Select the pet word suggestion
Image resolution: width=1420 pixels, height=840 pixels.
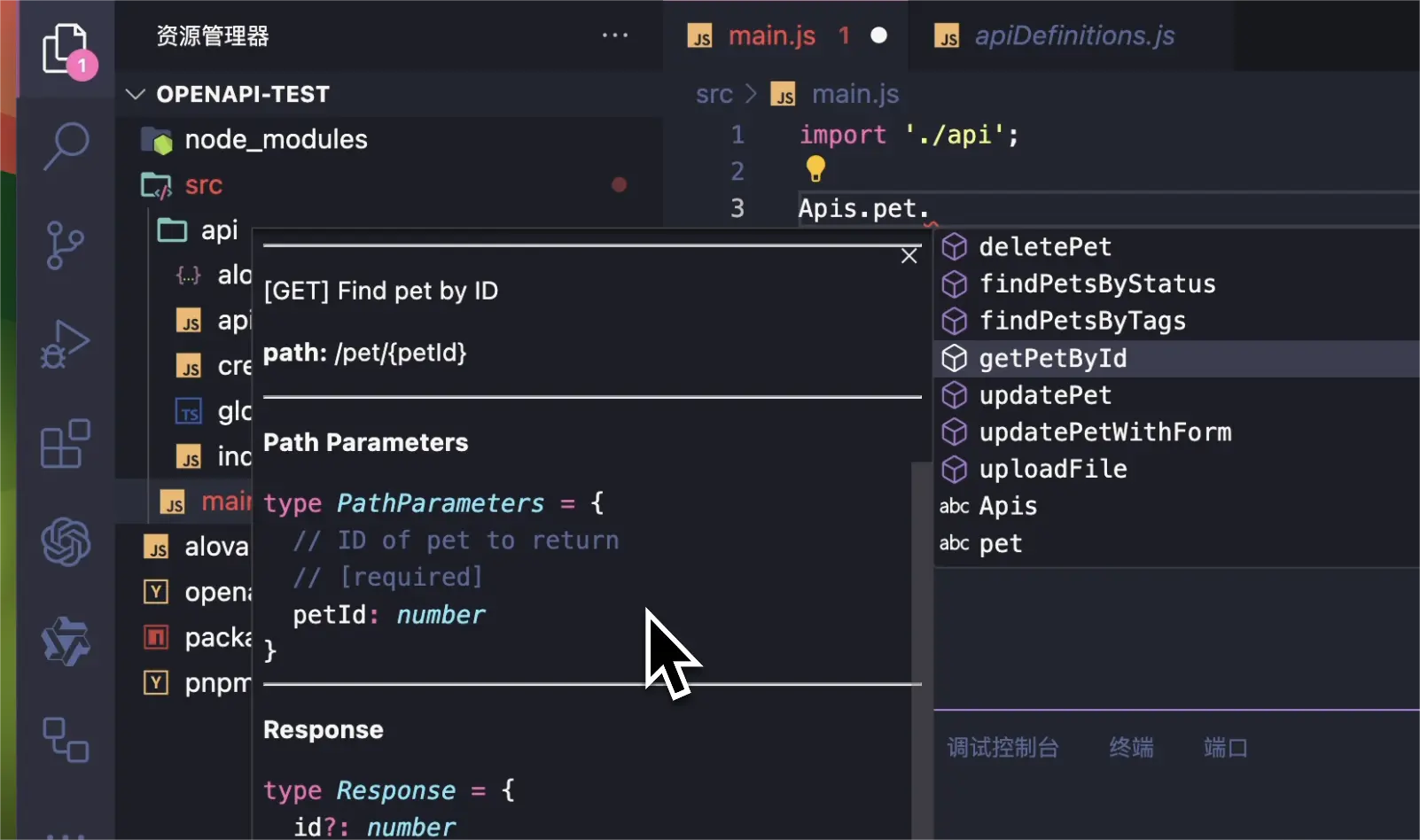[x=1177, y=543]
